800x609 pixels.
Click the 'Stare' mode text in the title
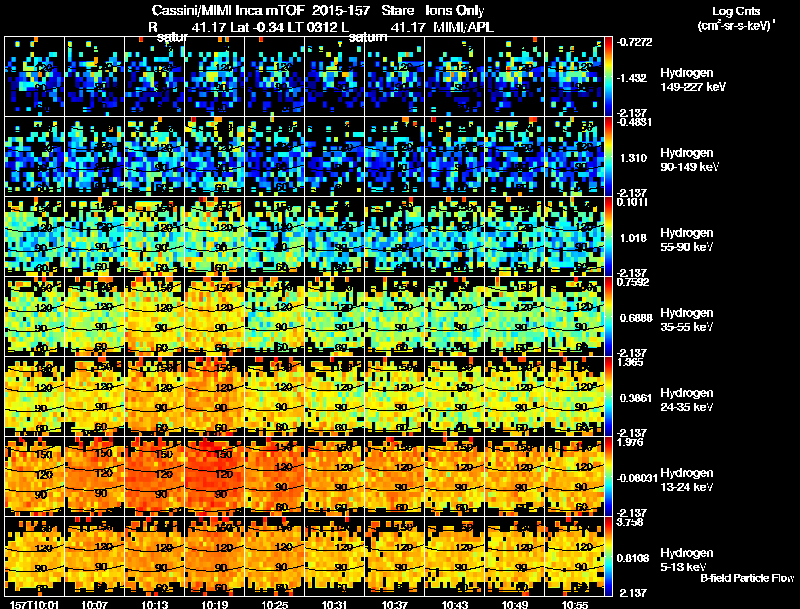point(397,11)
